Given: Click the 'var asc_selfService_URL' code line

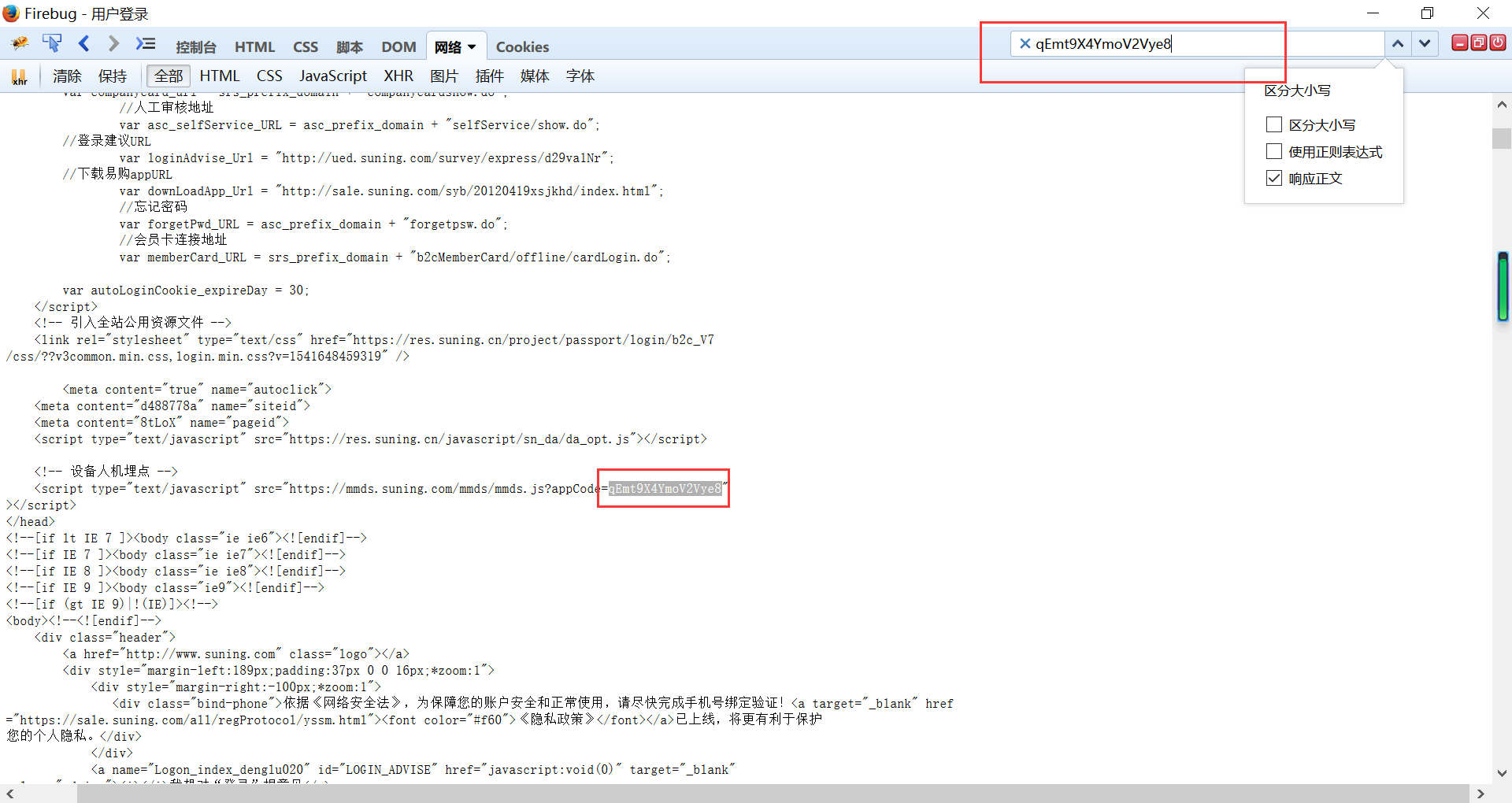Looking at the screenshot, I should click(360, 125).
